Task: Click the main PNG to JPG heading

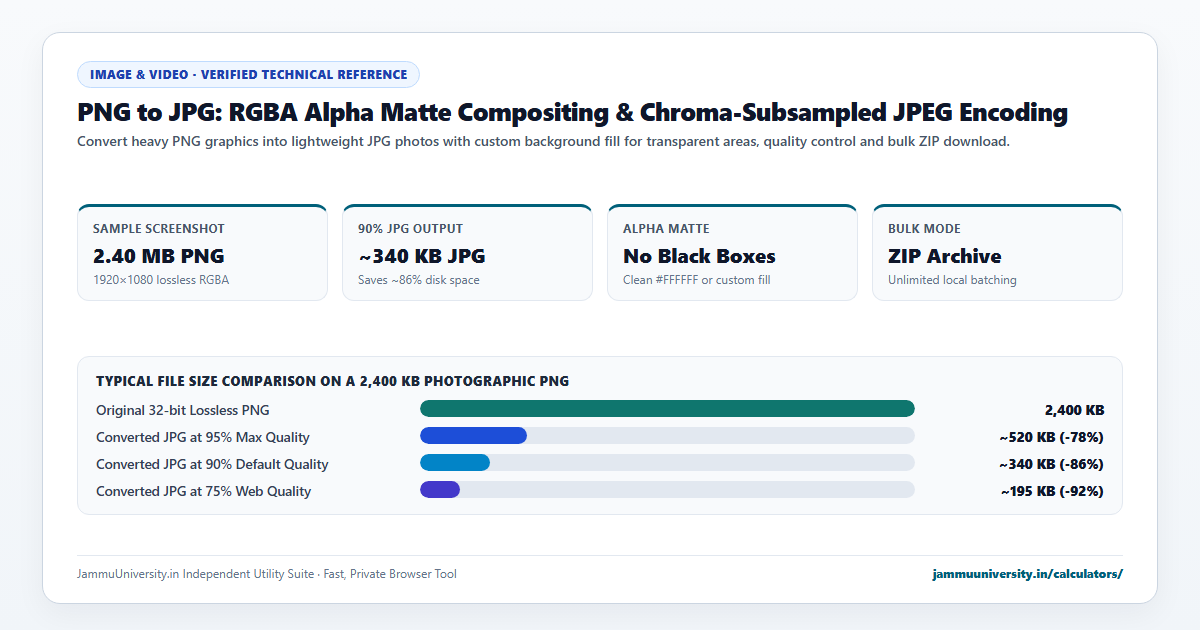Action: pyautogui.click(x=572, y=112)
